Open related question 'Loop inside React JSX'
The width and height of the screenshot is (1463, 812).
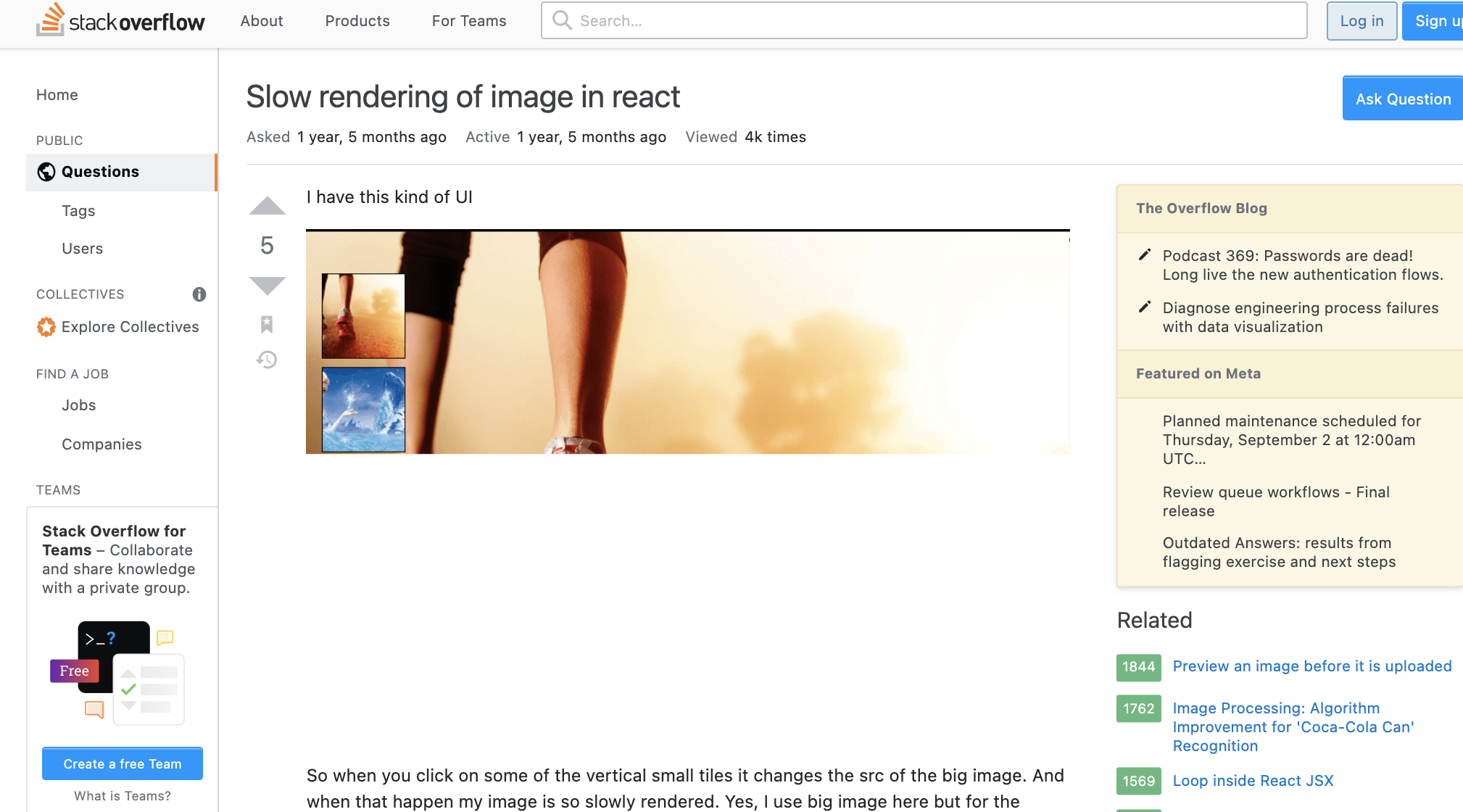tap(1253, 781)
